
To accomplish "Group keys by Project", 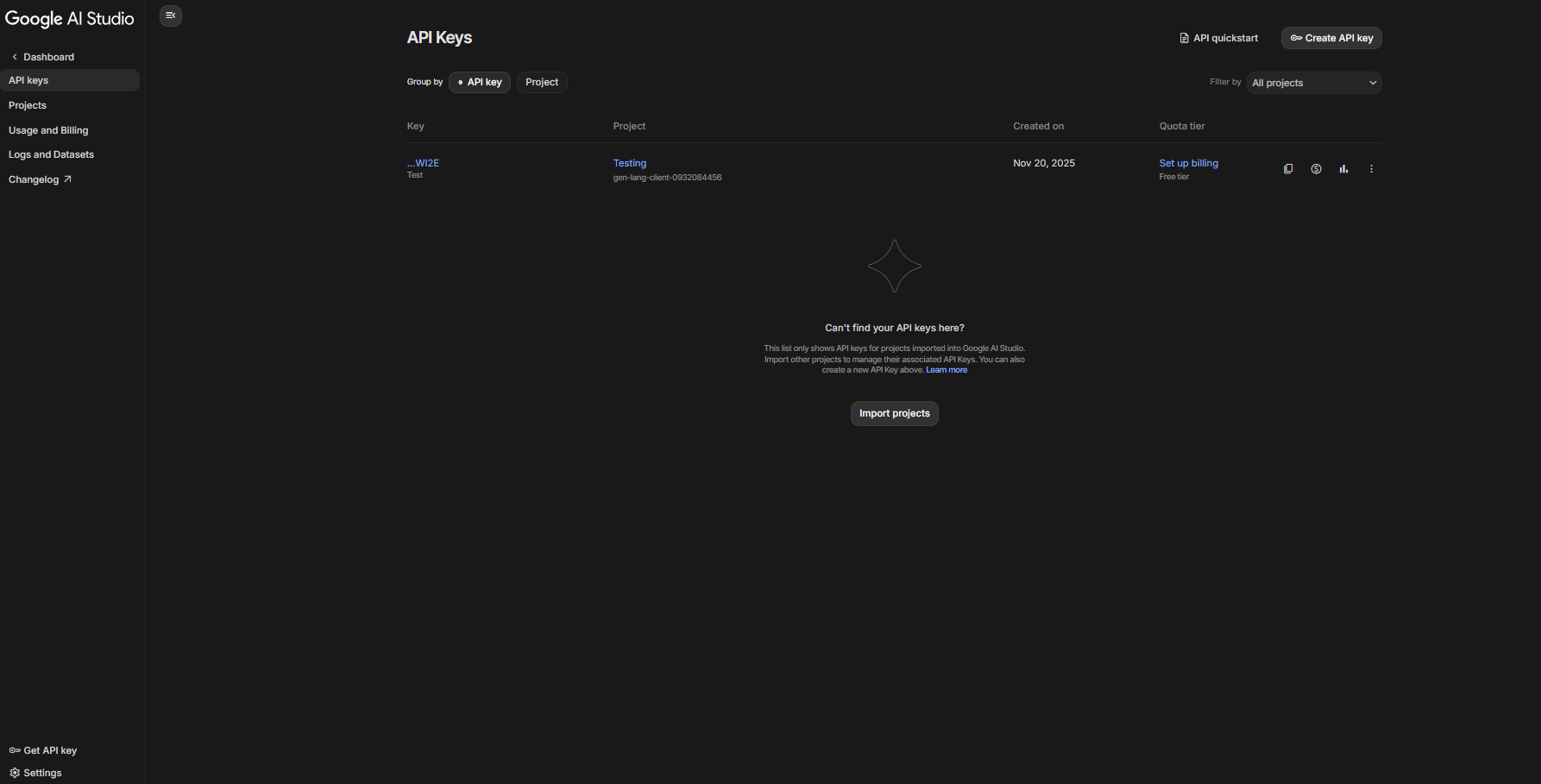I will [x=542, y=82].
